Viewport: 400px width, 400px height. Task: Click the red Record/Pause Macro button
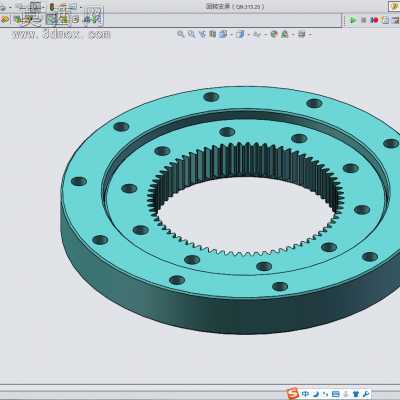pos(374,20)
